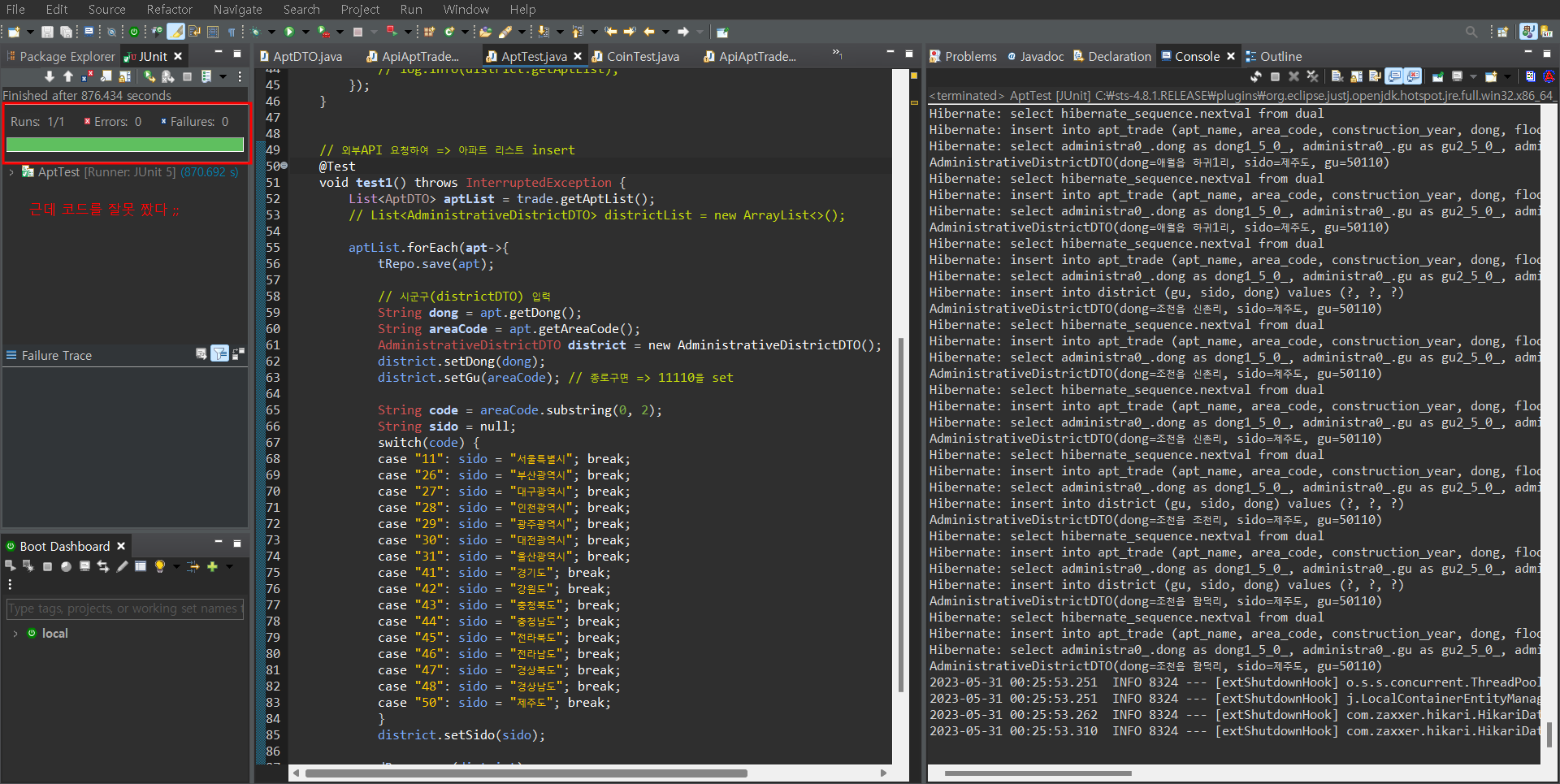The height and width of the screenshot is (784, 1560).
Task: Click the Save icon in the main toolbar
Action: tap(47, 32)
